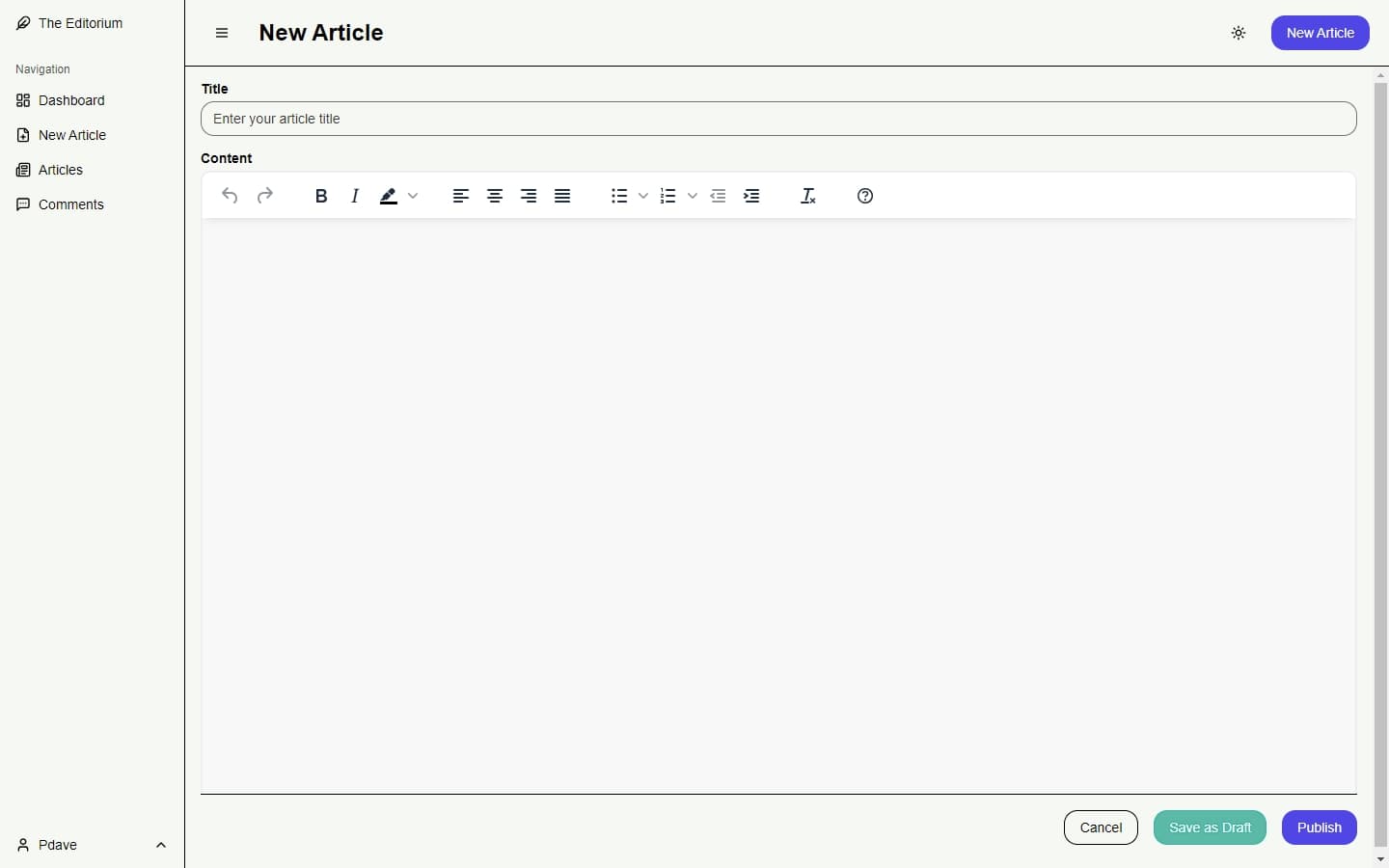
Task: Open the numbered list style dropdown
Action: click(692, 196)
